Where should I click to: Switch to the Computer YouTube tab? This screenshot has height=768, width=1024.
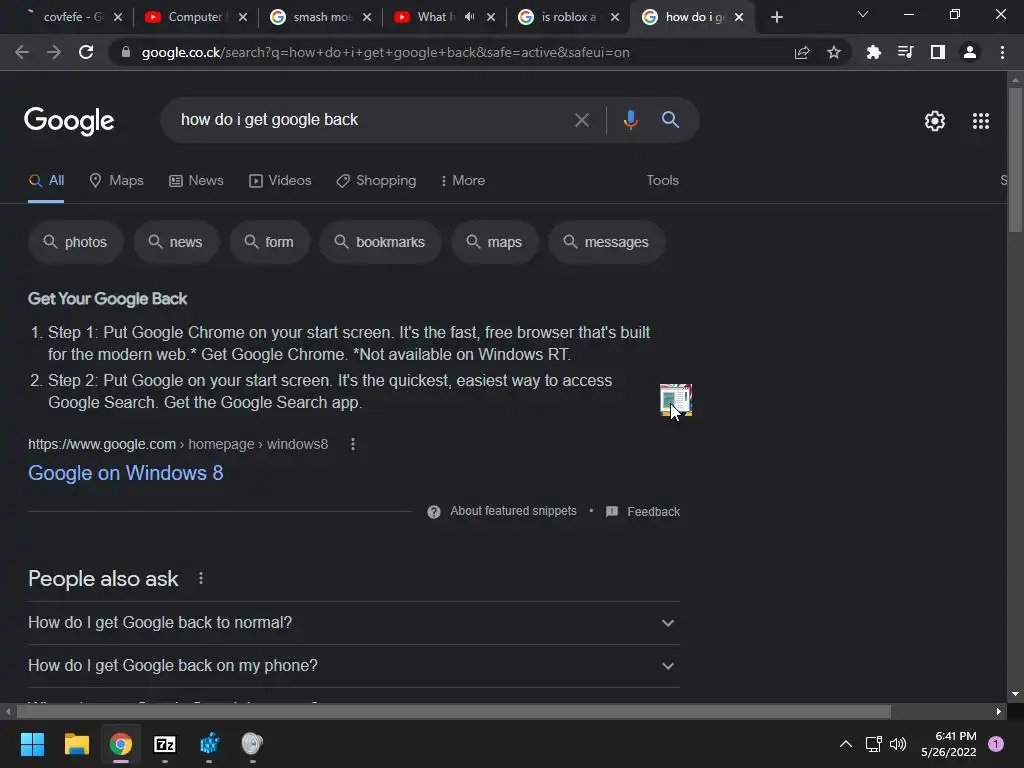[194, 17]
